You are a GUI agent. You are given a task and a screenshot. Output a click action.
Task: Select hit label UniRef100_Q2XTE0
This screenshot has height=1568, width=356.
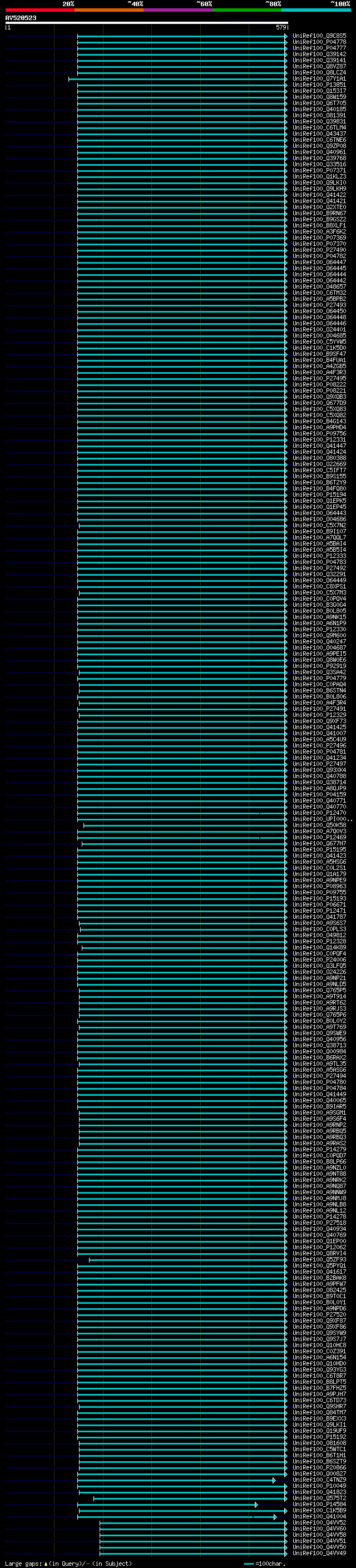point(319,207)
